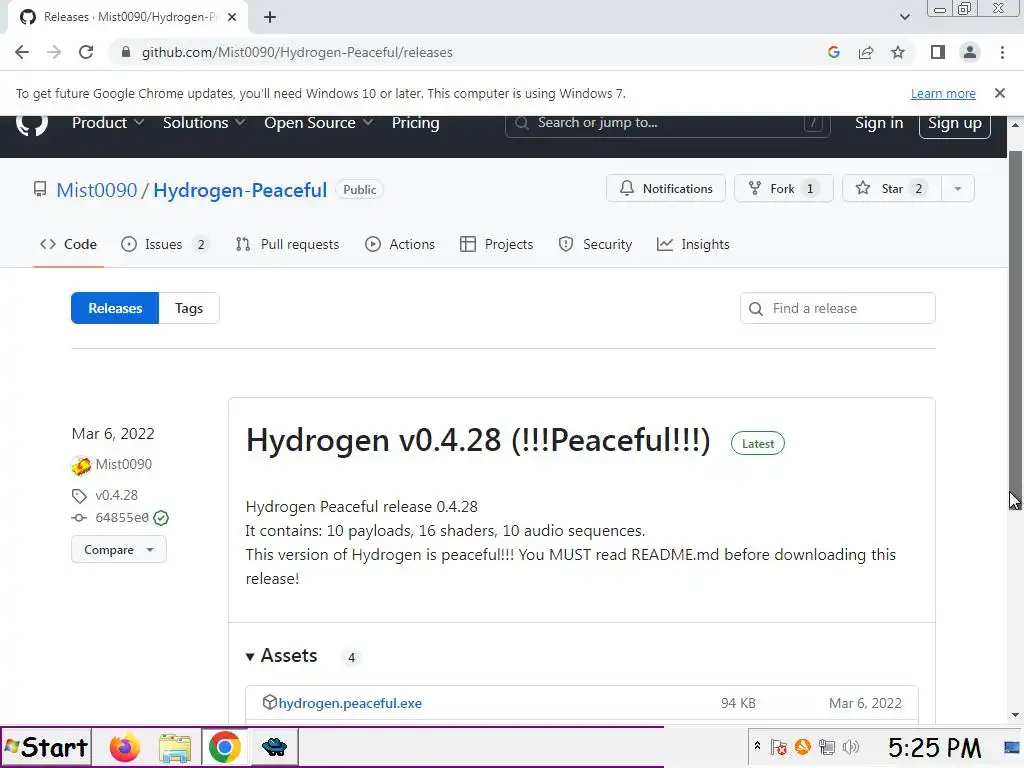
Task: Open the Pricing page
Action: coord(415,123)
